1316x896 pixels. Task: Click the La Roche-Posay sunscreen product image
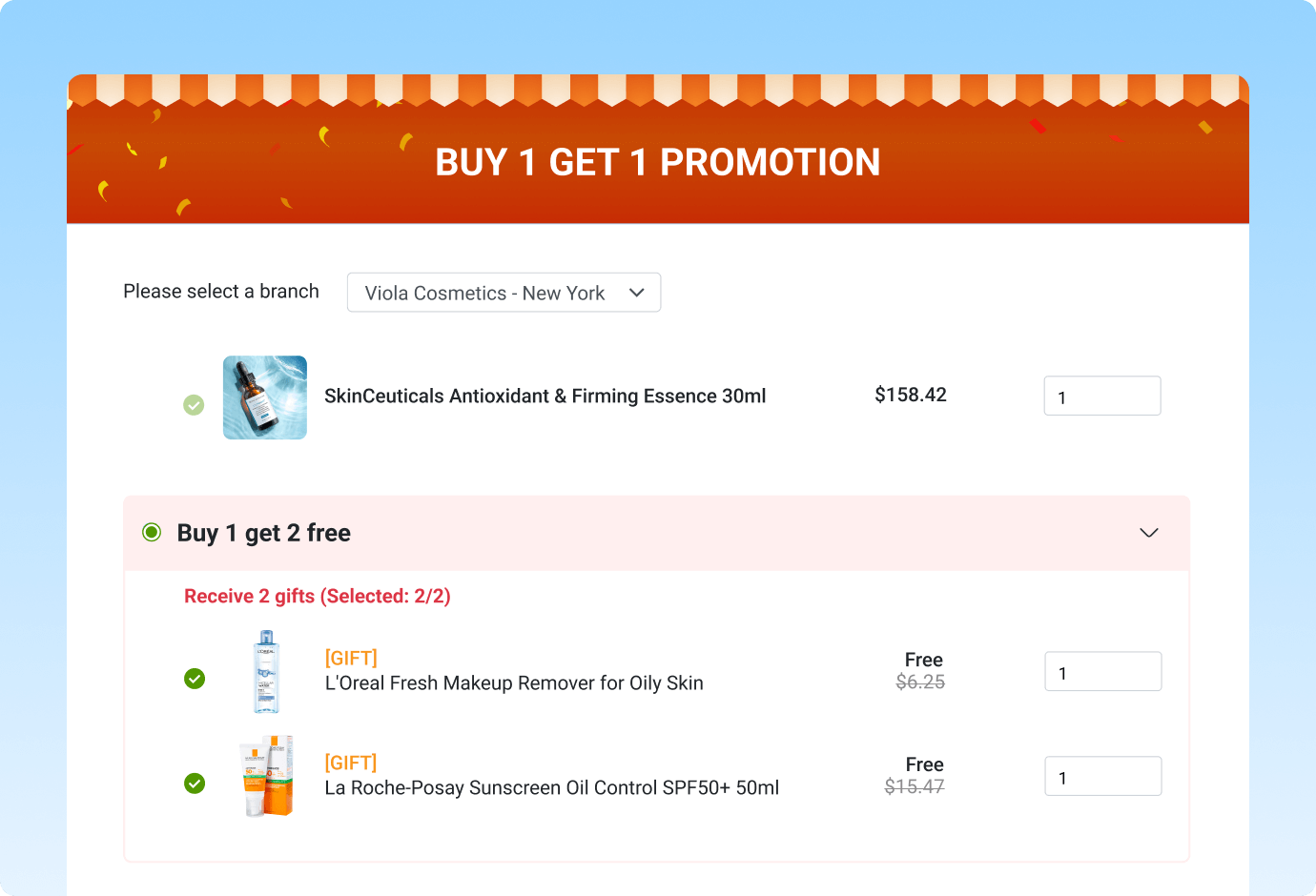[x=266, y=776]
